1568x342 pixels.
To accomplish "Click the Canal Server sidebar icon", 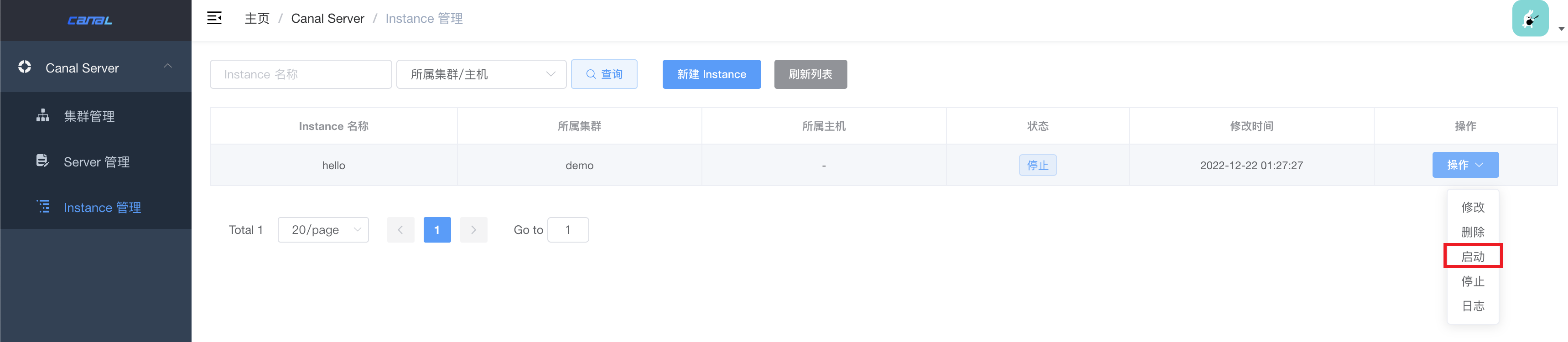I will pos(24,67).
